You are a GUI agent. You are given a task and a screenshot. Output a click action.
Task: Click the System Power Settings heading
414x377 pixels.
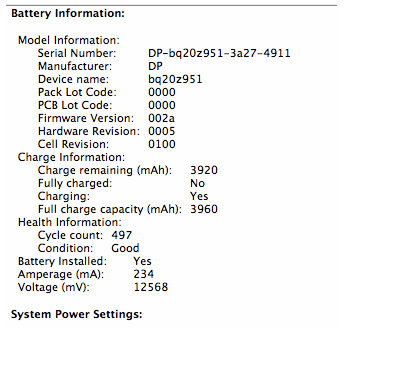(x=76, y=314)
